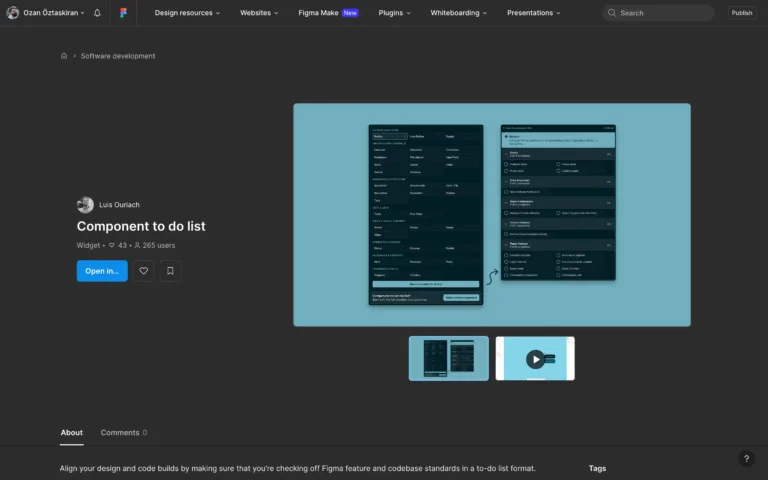Screen dimensions: 768x480
Task: Open the notifications bell
Action: click(x=97, y=13)
